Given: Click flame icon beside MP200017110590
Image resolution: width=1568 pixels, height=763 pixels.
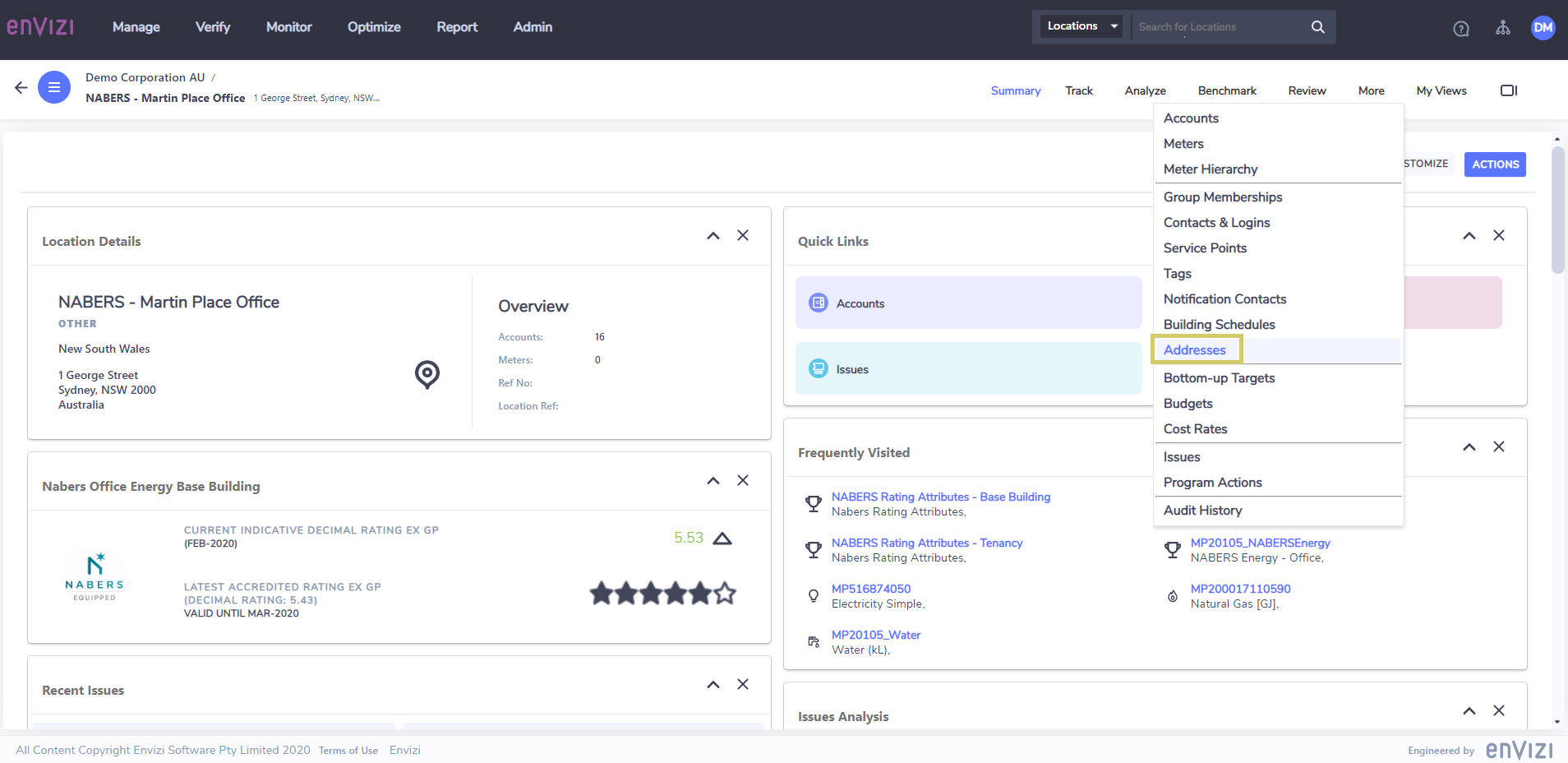Looking at the screenshot, I should coord(1173,596).
